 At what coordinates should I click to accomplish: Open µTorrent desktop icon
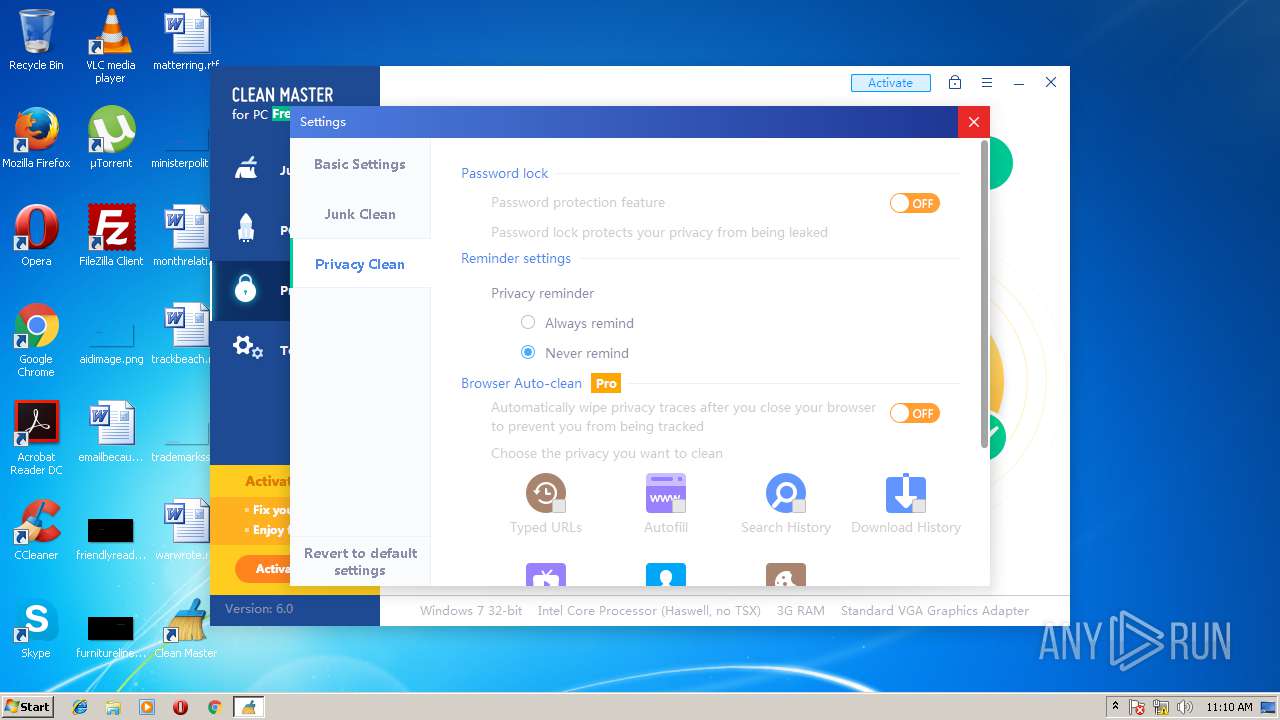click(x=110, y=137)
